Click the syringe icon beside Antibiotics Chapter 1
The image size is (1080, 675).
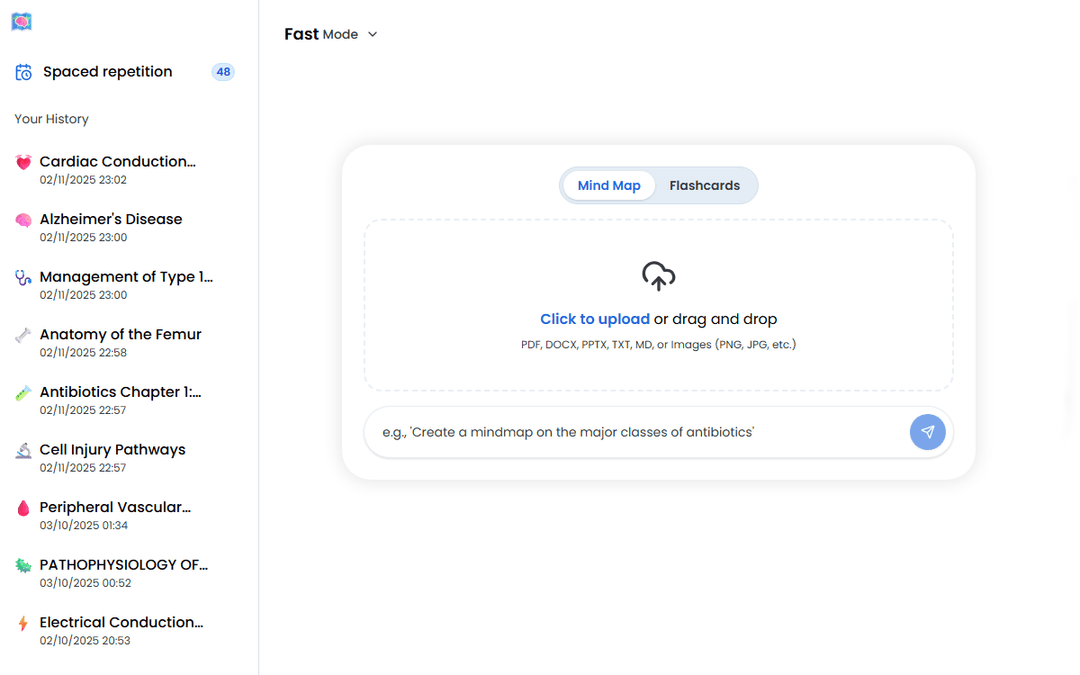point(21,391)
